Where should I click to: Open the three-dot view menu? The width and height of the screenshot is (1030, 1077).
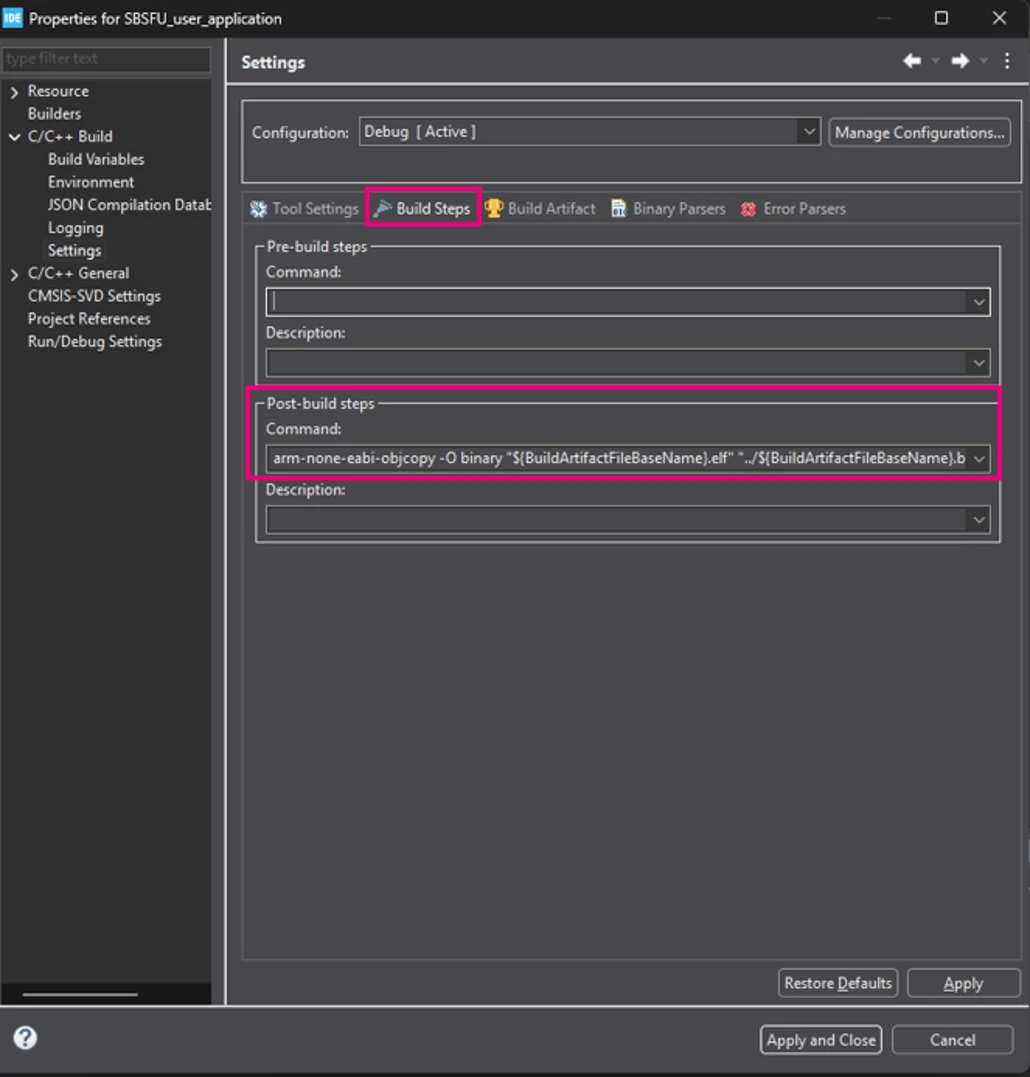(x=1007, y=61)
